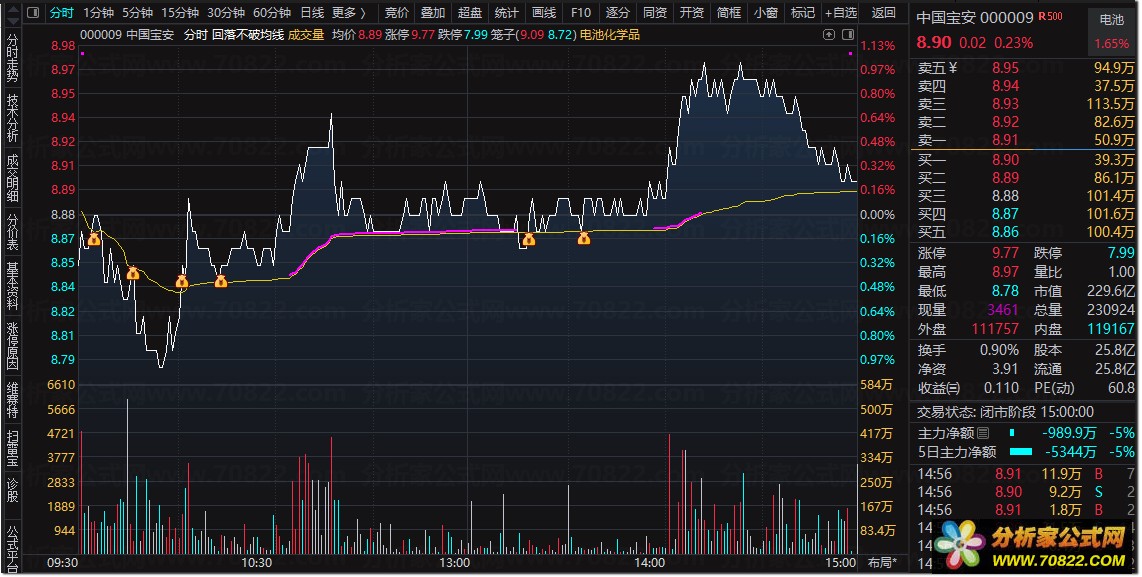Click the 标记 mark button
1142x577 pixels.
tap(803, 12)
